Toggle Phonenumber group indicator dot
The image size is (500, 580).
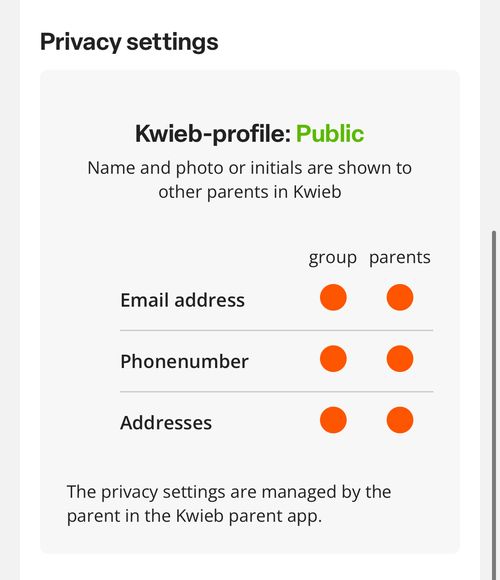click(x=333, y=359)
